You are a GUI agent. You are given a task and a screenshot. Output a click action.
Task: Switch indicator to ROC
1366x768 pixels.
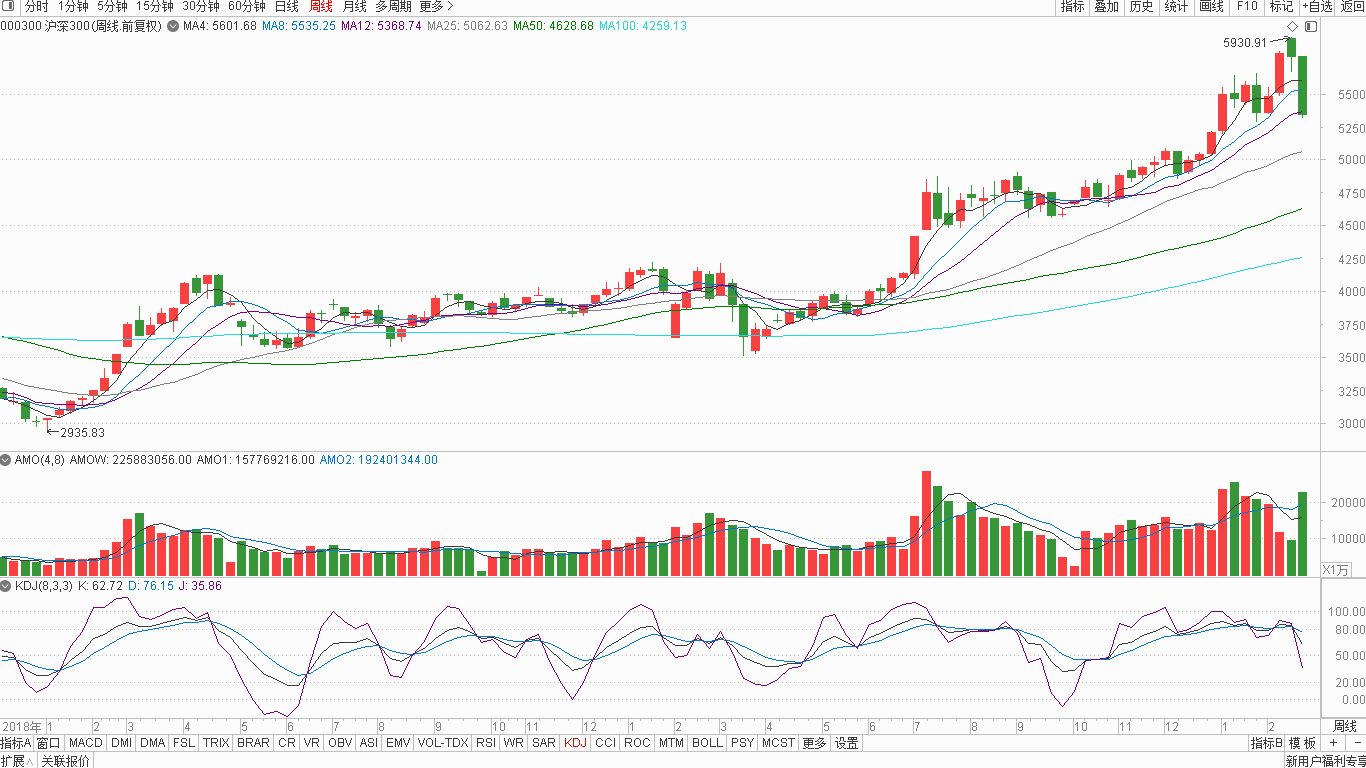click(637, 743)
